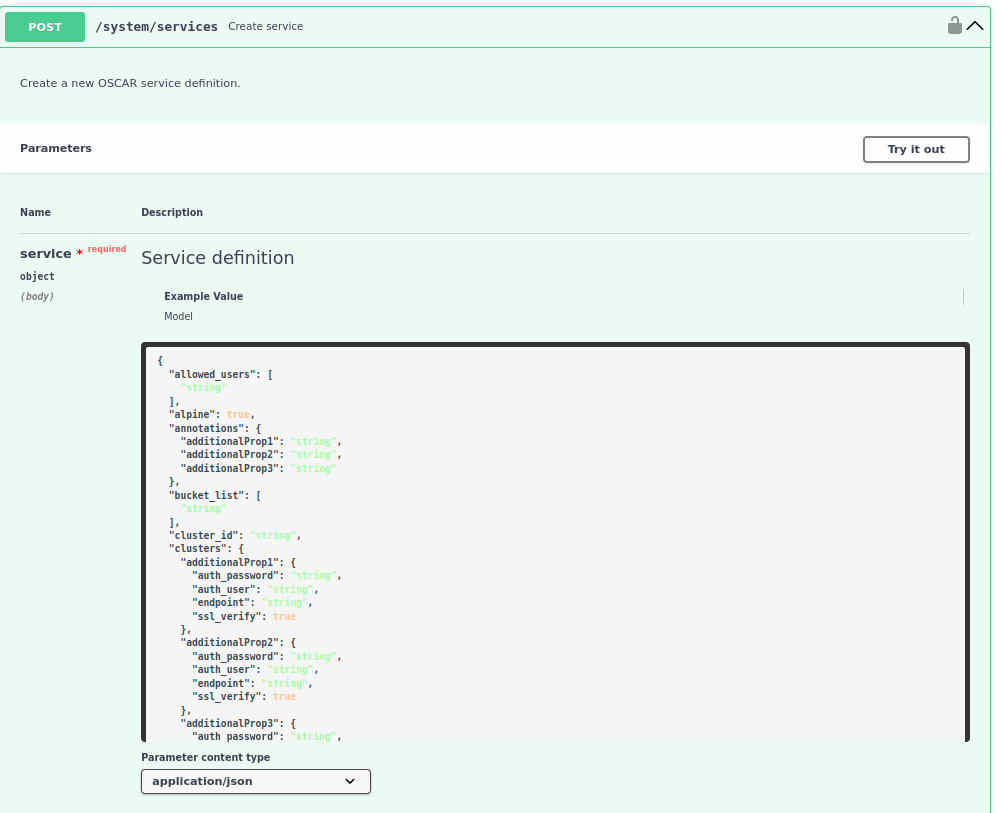Click the authorization lock icon
Screen dimensions: 1002x813
click(x=954, y=26)
